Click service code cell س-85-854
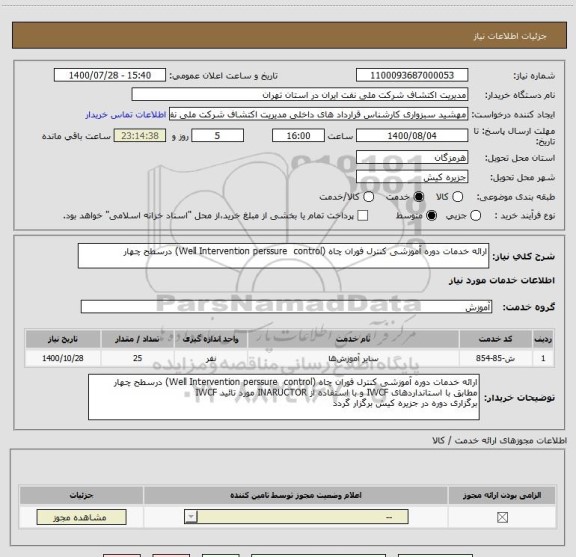This screenshot has width=576, height=557. click(x=496, y=358)
